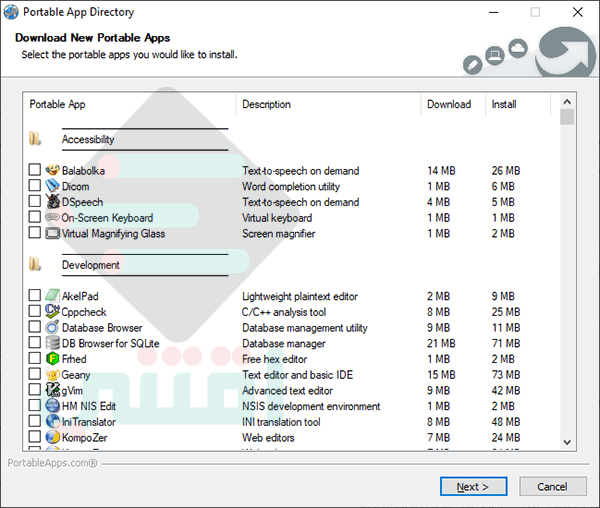
Task: Click the Balabolka app icon
Action: coord(52,170)
